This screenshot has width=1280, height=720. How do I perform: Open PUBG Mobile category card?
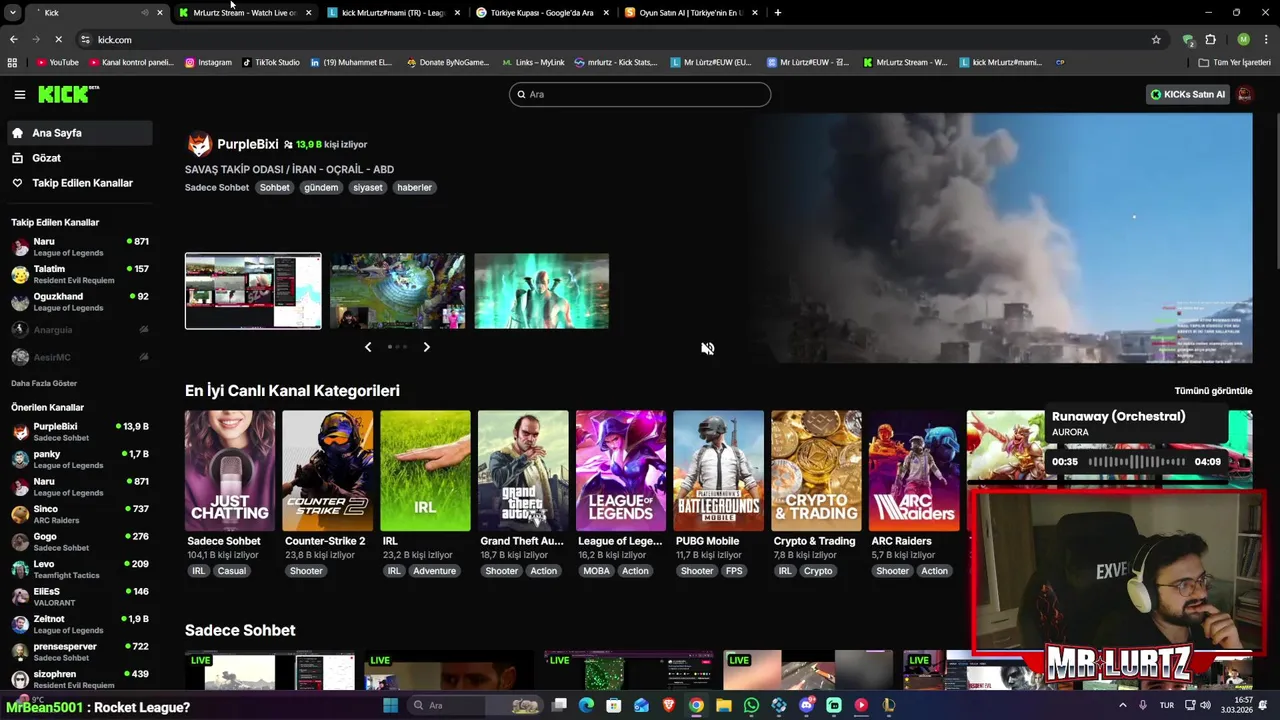pos(718,471)
